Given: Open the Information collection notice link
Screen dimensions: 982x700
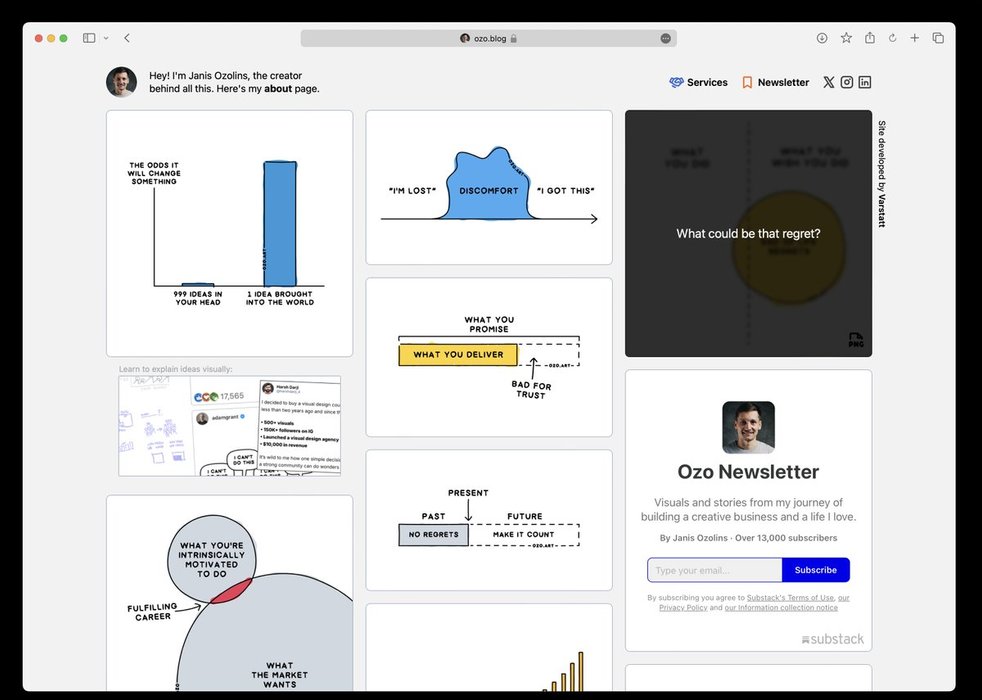Looking at the screenshot, I should point(781,607).
